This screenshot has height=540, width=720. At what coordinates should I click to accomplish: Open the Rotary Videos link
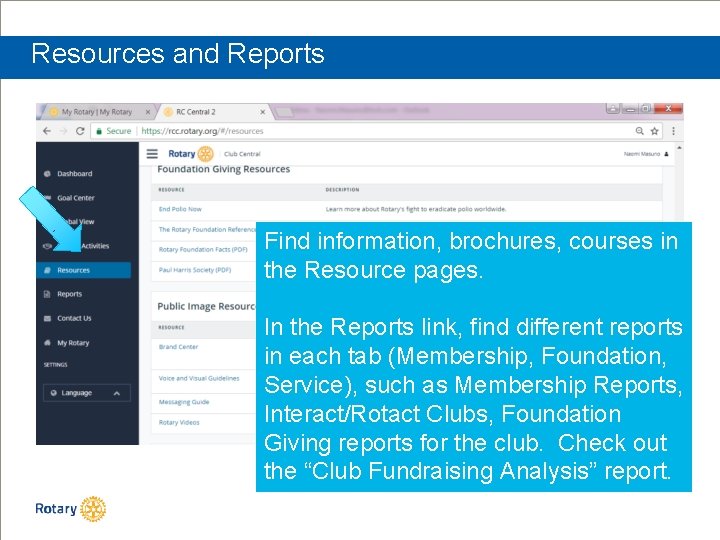(x=179, y=422)
